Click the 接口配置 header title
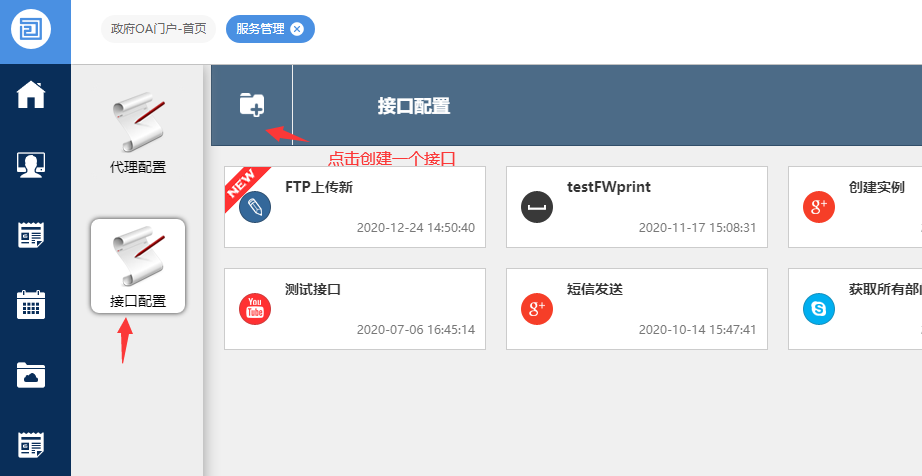Screen dimensions: 922x476 tap(414, 106)
